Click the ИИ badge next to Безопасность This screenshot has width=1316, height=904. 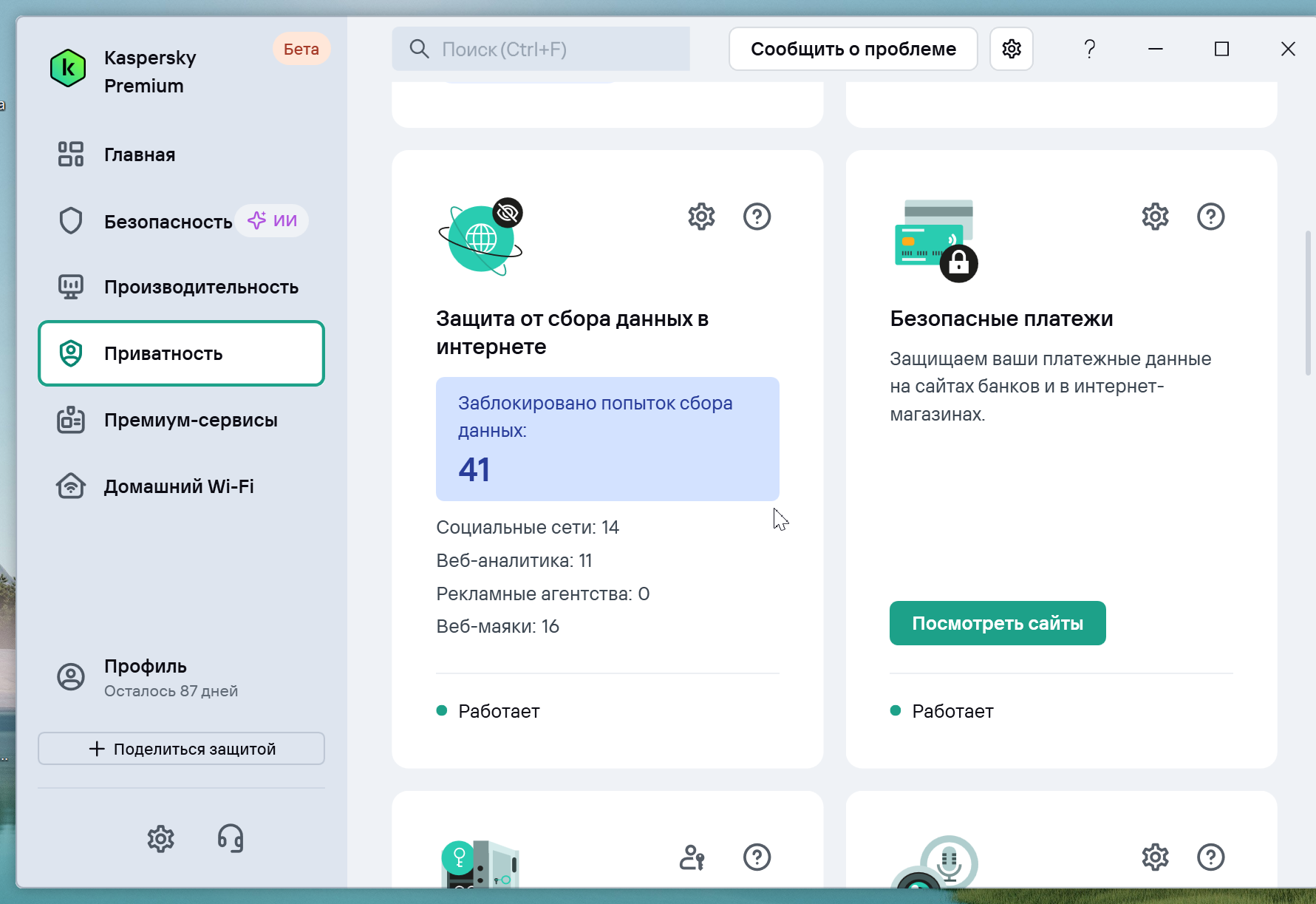click(273, 220)
